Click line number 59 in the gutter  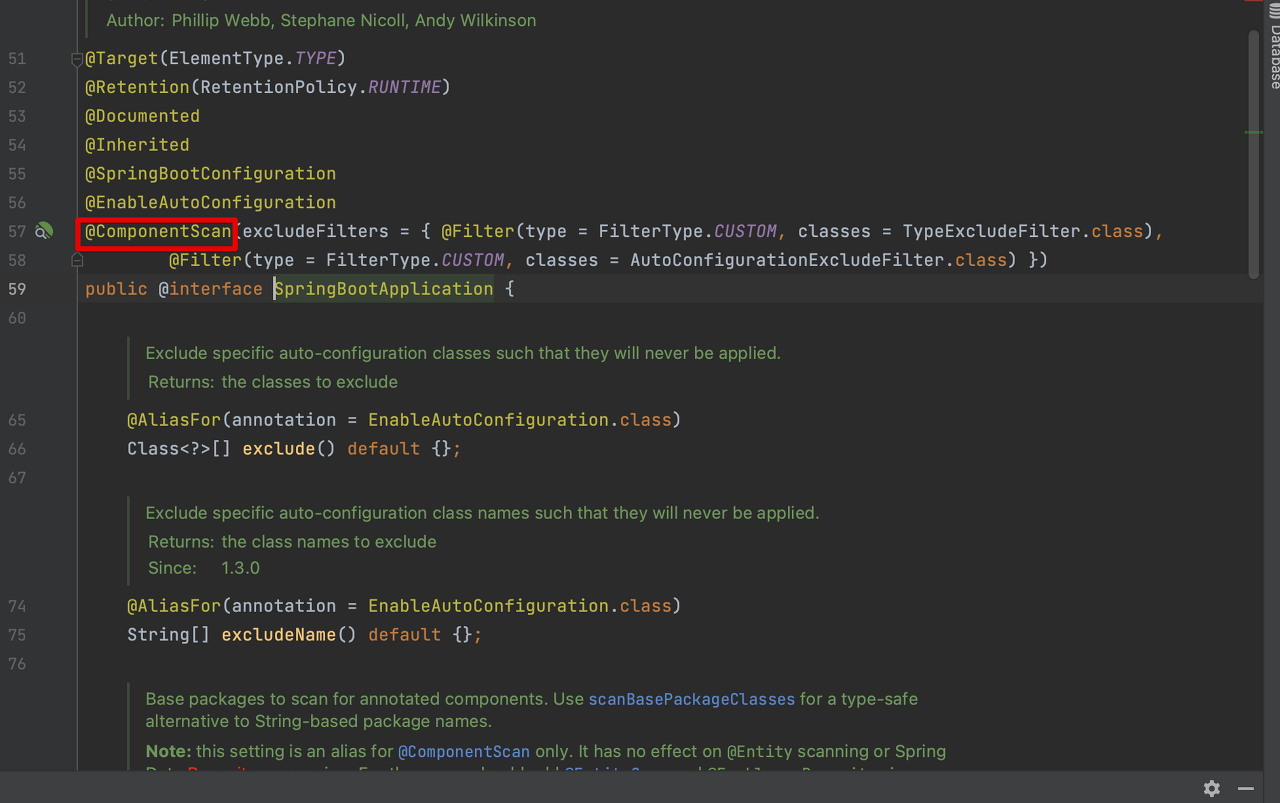[17, 289]
